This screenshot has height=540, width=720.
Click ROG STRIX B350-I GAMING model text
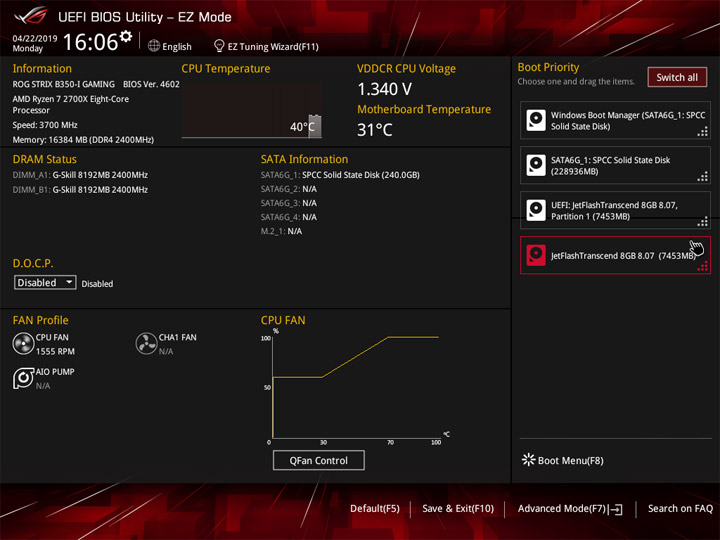tap(64, 84)
